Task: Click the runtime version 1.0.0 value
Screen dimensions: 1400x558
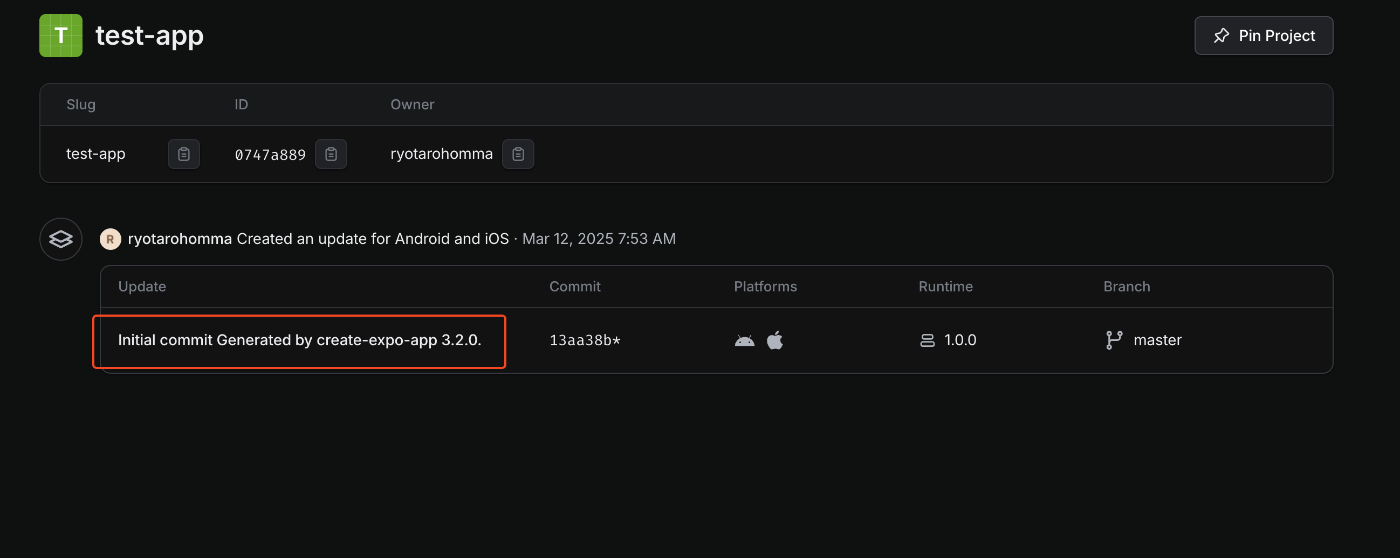Action: pos(960,340)
